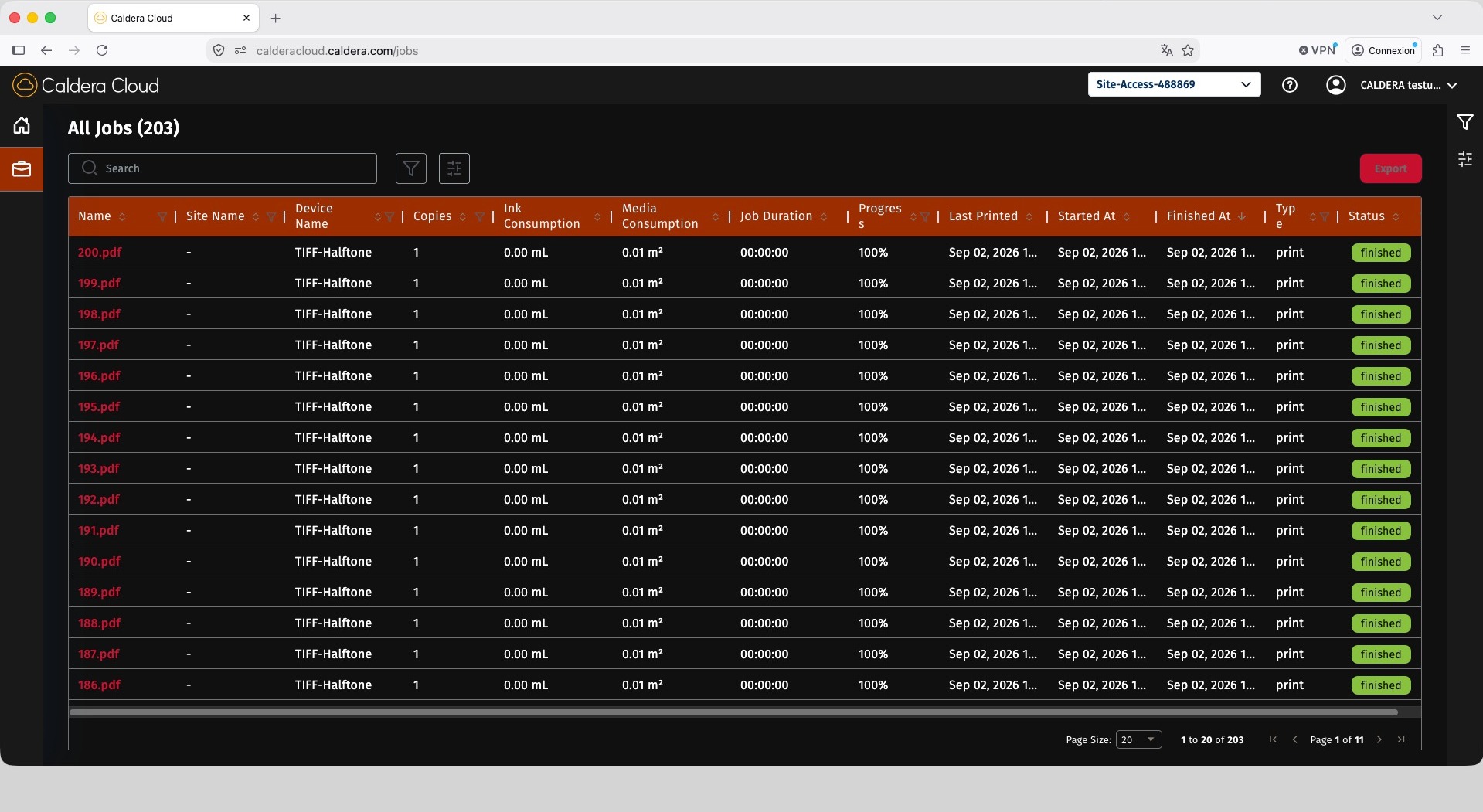Go to last page arrow
Image resolution: width=1483 pixels, height=812 pixels.
(x=1401, y=739)
